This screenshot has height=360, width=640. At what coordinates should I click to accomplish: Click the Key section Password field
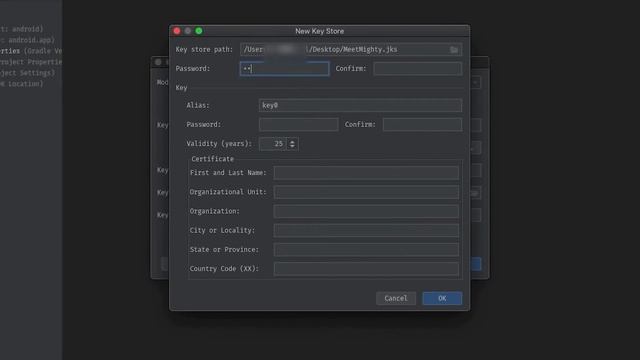[x=298, y=124]
